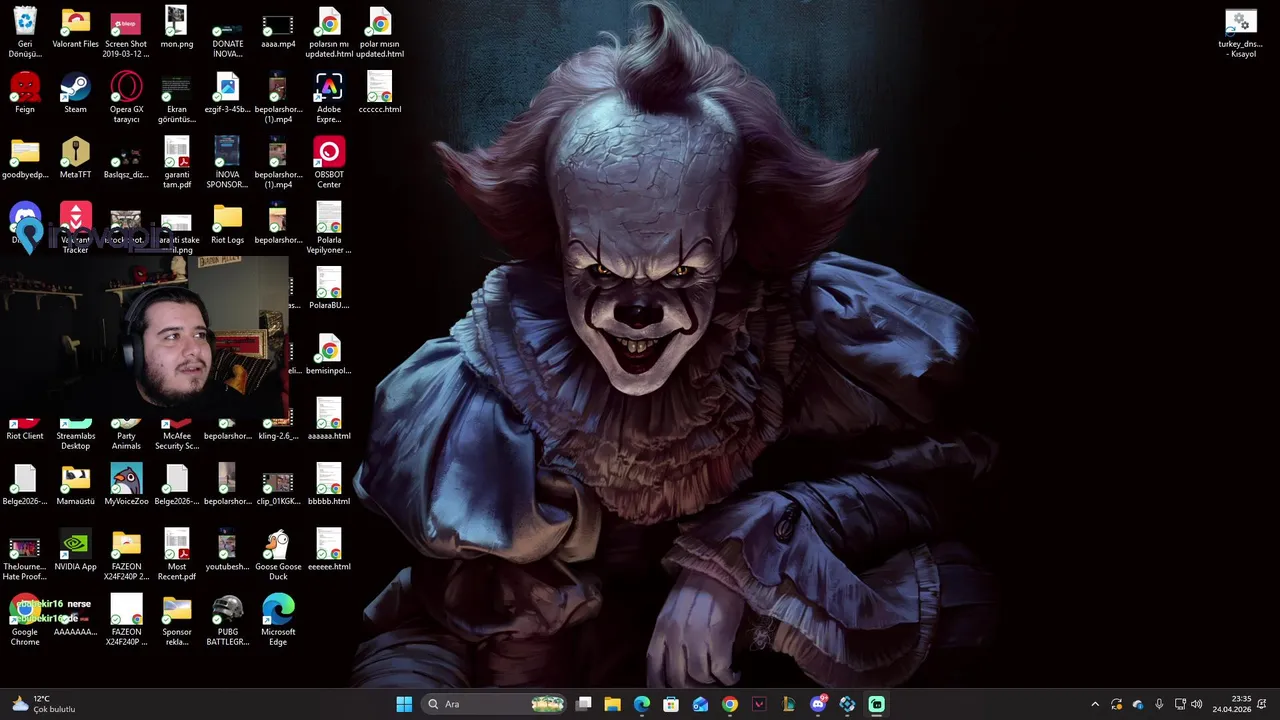
Task: Select the Polarla Vepilyoner html file
Action: [329, 227]
